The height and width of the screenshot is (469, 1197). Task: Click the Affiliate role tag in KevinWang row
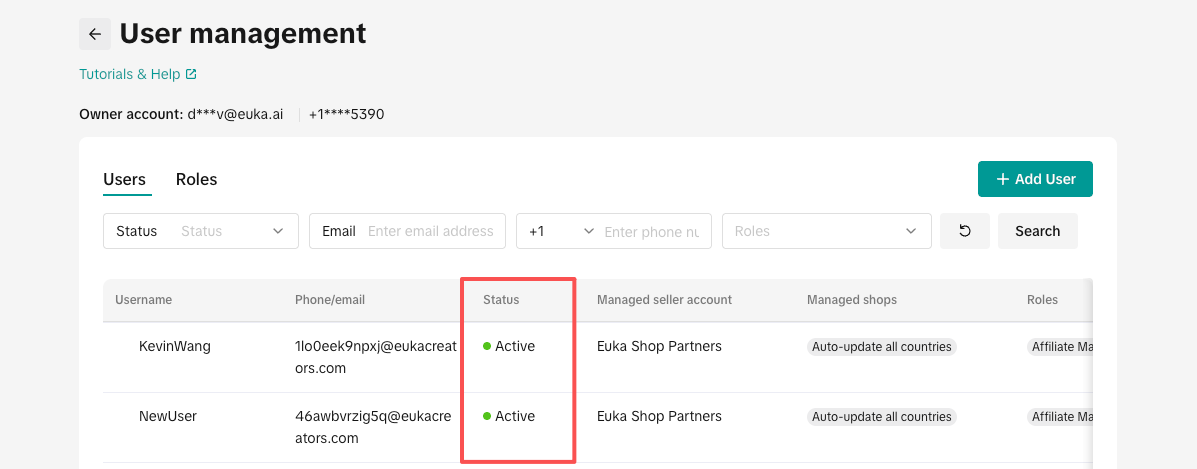(1060, 347)
